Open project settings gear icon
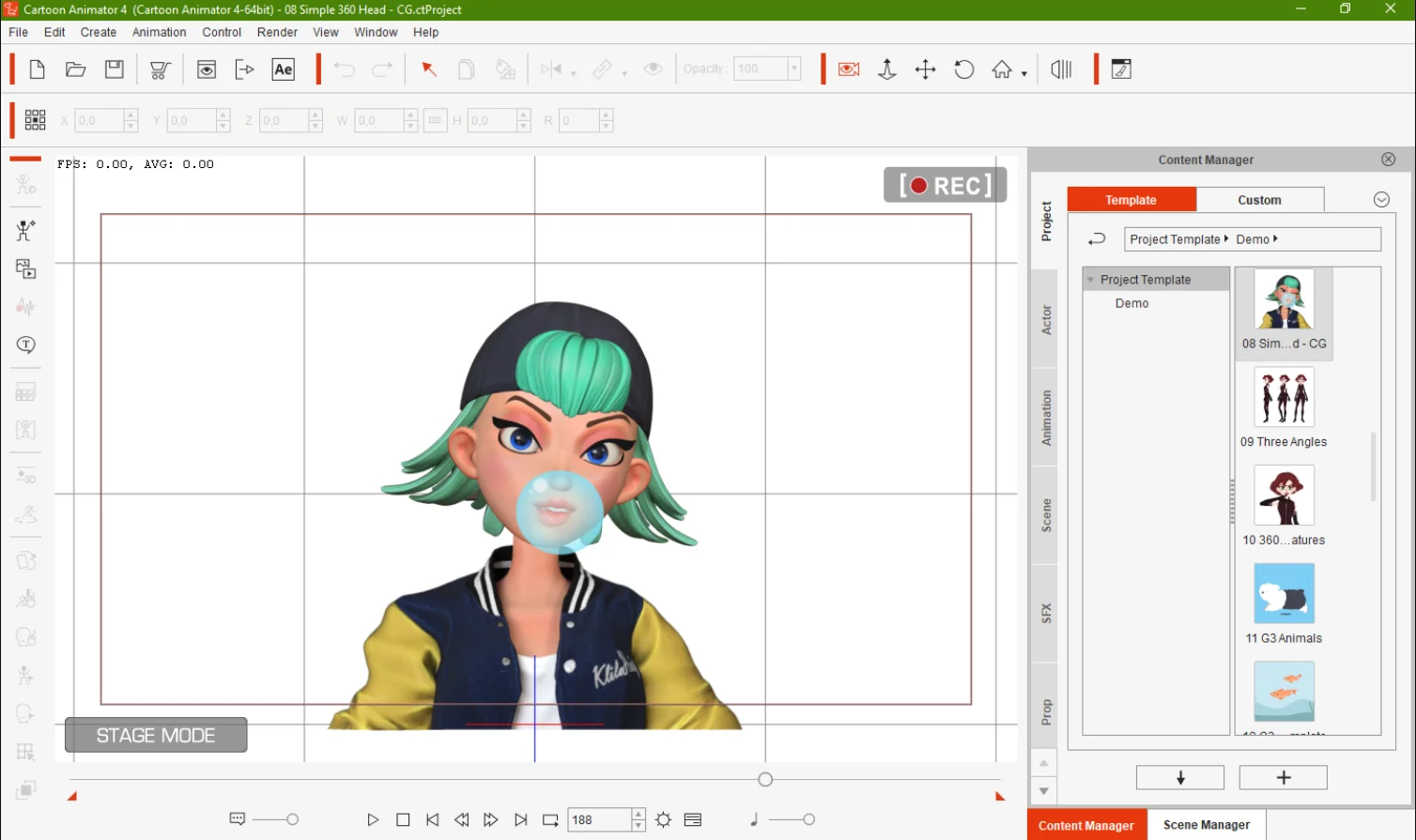1416x840 pixels. (x=664, y=819)
